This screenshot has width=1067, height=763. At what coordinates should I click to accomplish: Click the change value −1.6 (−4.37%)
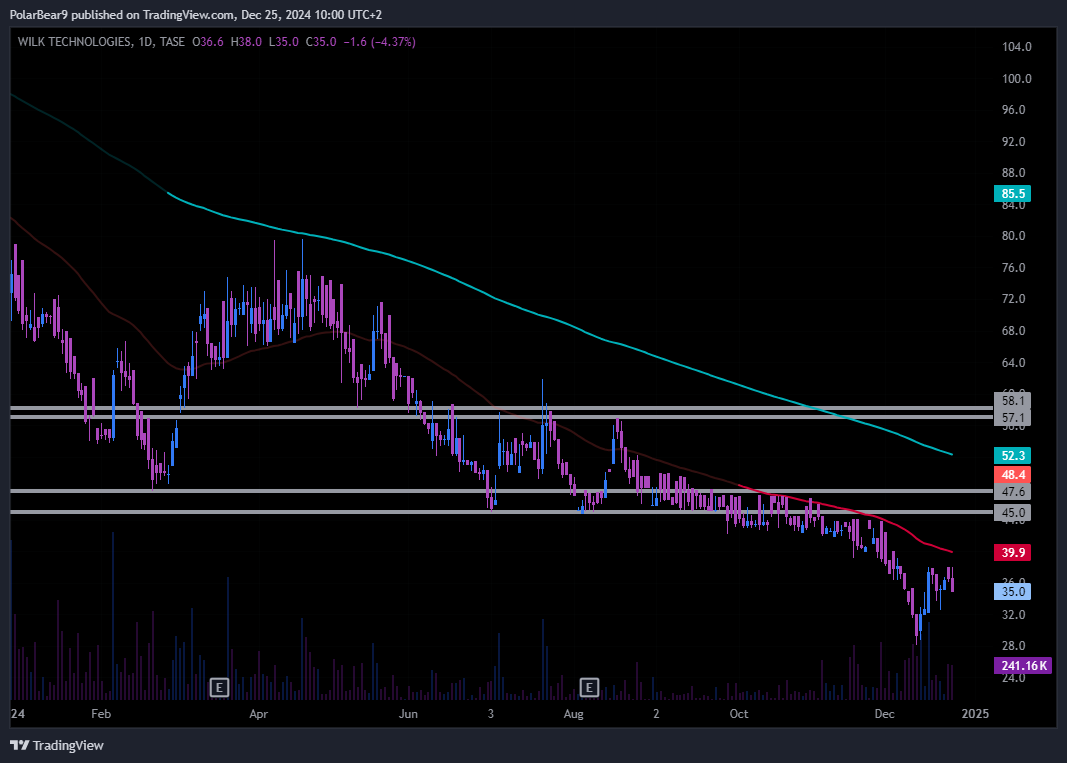(x=379, y=42)
